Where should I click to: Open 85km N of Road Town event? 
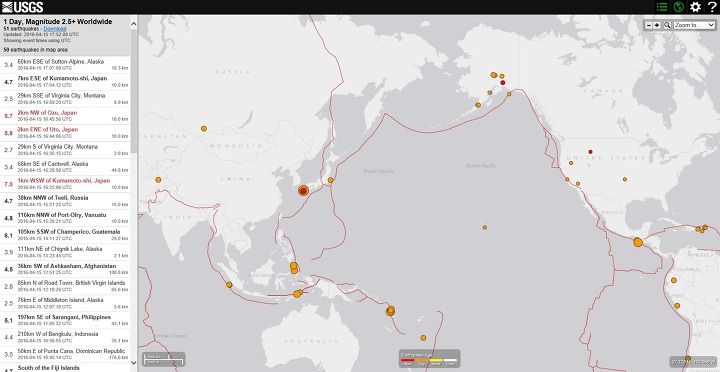click(x=65, y=286)
